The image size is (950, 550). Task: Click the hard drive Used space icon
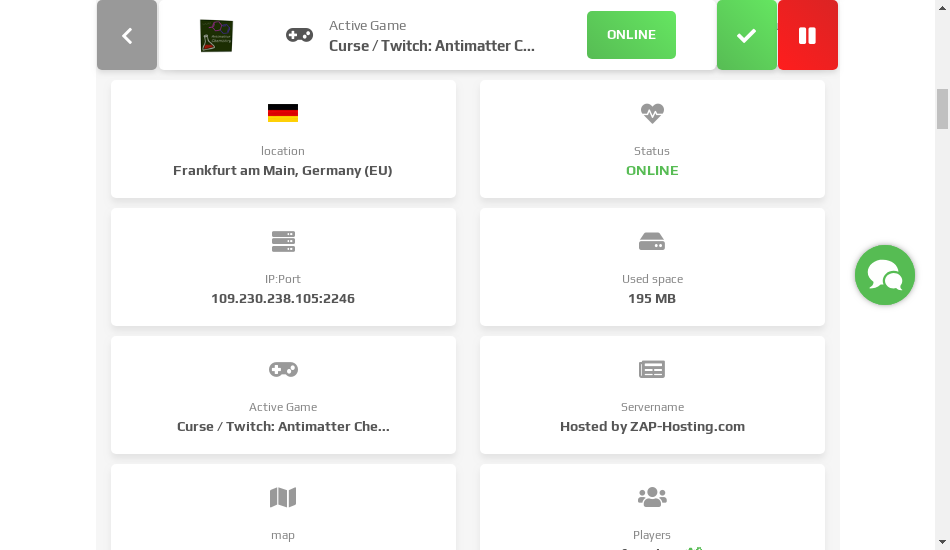[652, 241]
